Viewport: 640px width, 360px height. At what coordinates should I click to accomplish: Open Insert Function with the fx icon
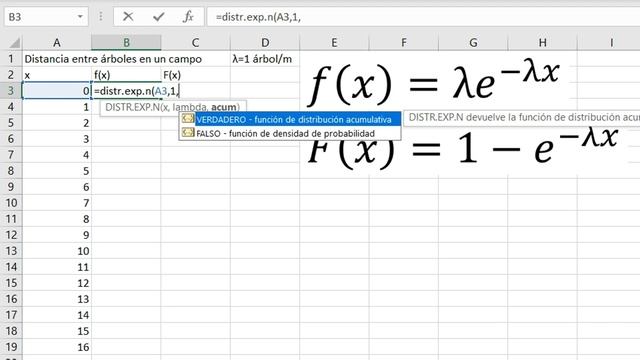tap(188, 17)
